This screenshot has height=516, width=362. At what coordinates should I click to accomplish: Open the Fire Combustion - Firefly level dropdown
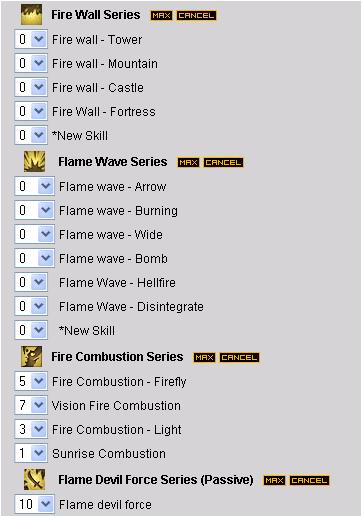pos(31,381)
